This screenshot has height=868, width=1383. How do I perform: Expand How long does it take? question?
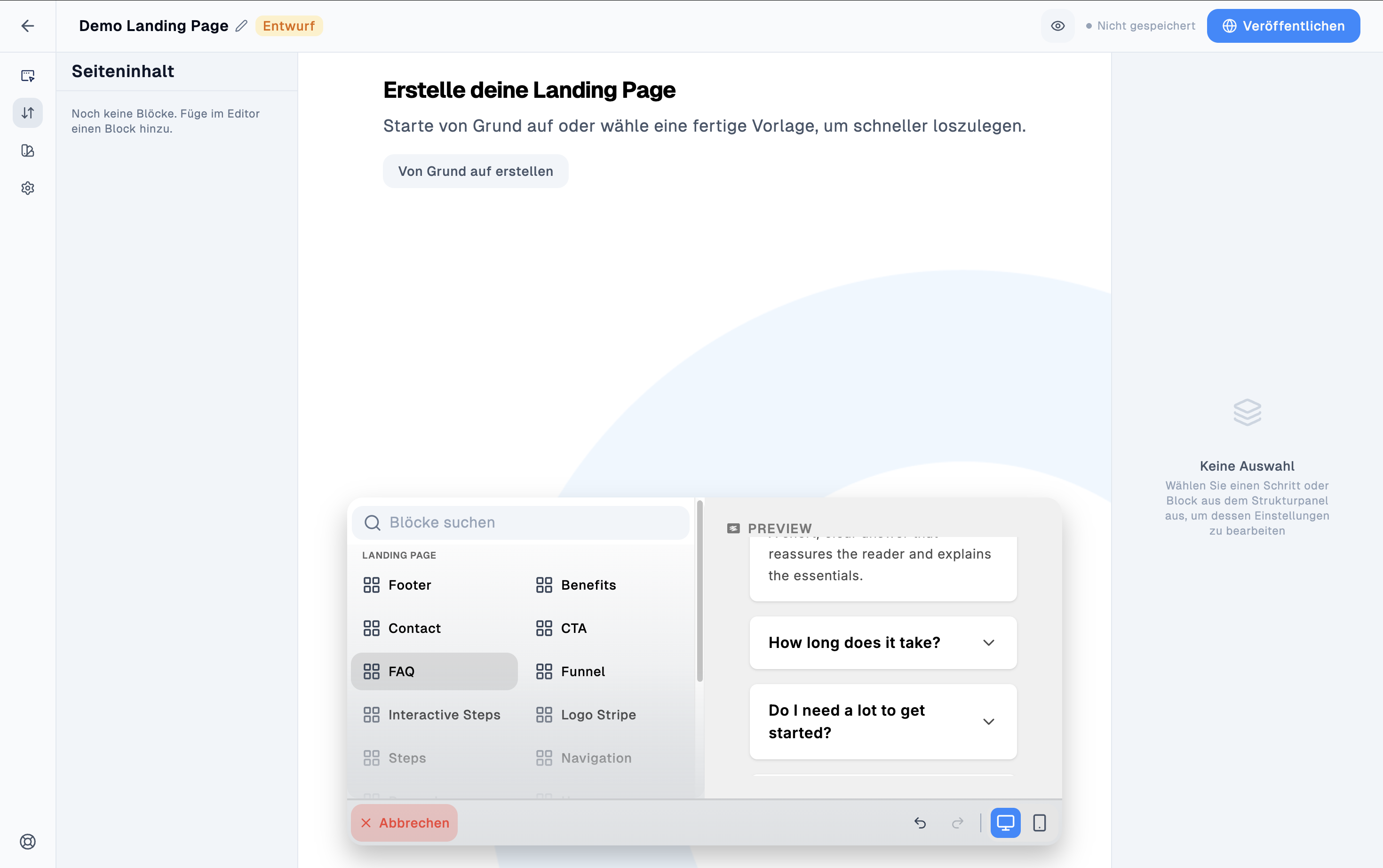pyautogui.click(x=883, y=642)
